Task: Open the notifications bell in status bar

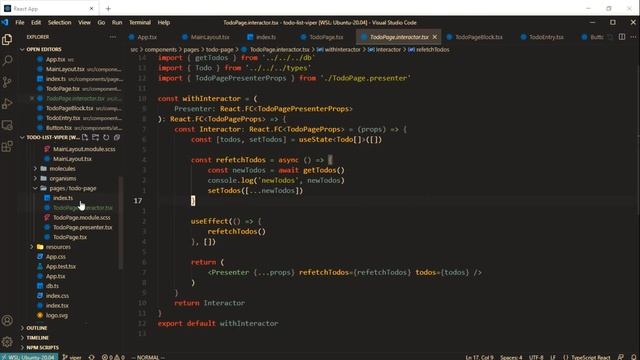Action: pyautogui.click(x=634, y=357)
